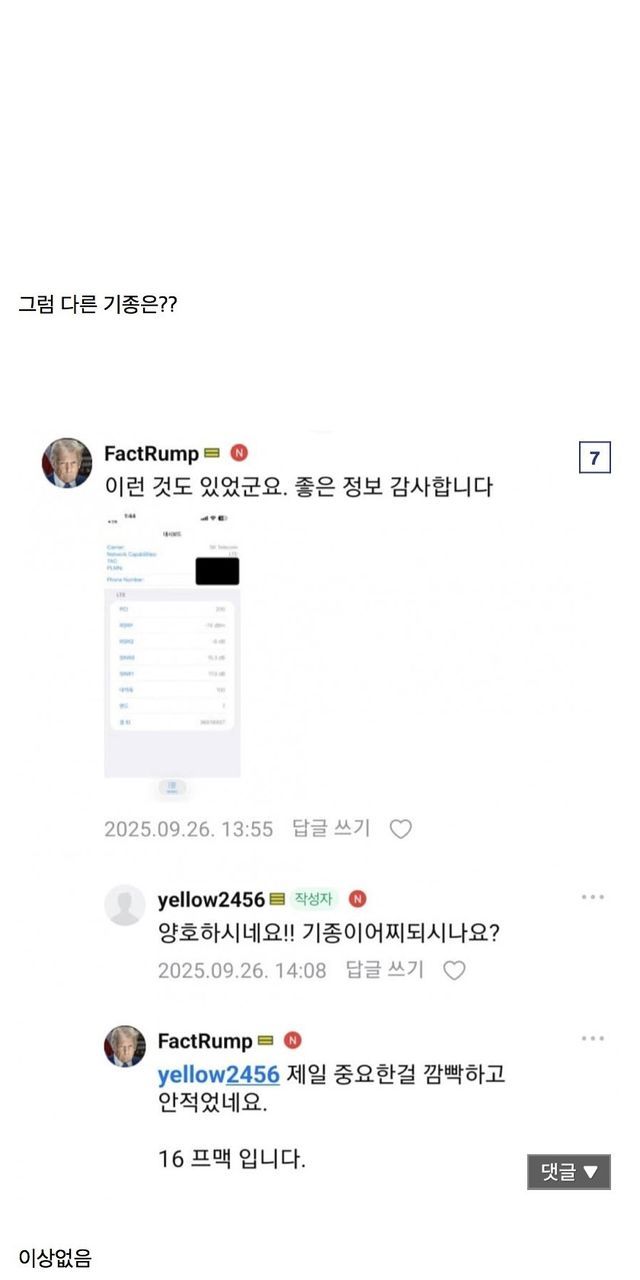Click the 작성자 author tag
This screenshot has width=640, height=1280.
click(314, 899)
